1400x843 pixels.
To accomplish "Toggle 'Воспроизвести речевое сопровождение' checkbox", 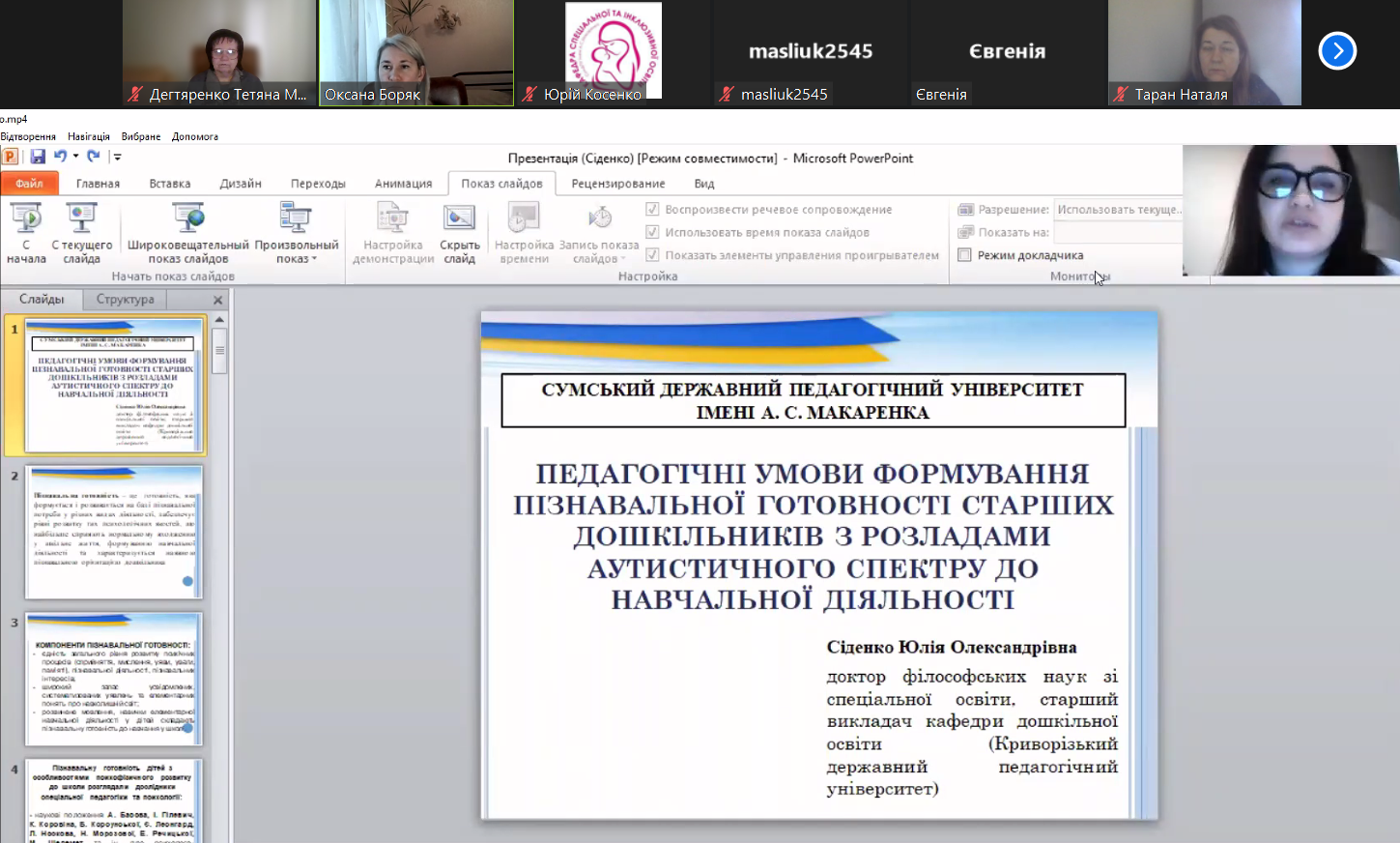I will click(652, 209).
